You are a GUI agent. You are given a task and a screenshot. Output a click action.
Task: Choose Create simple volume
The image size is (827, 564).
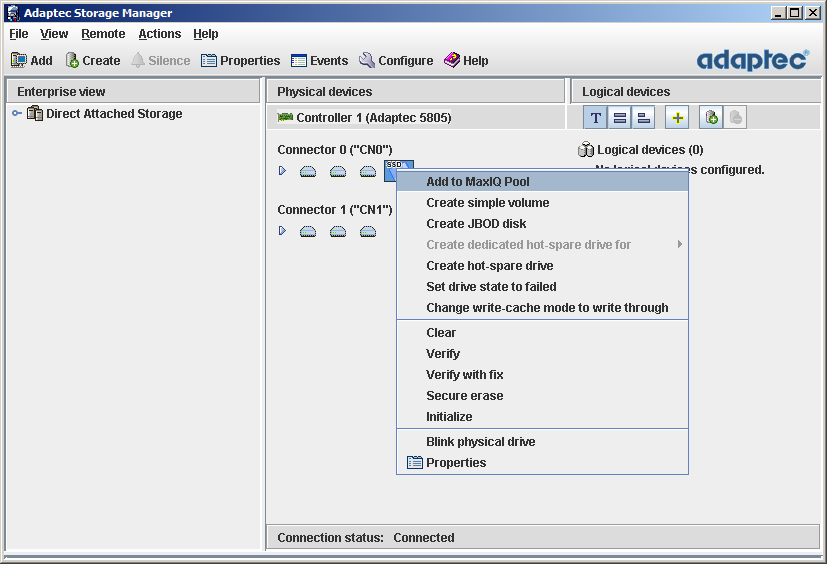(x=542, y=203)
